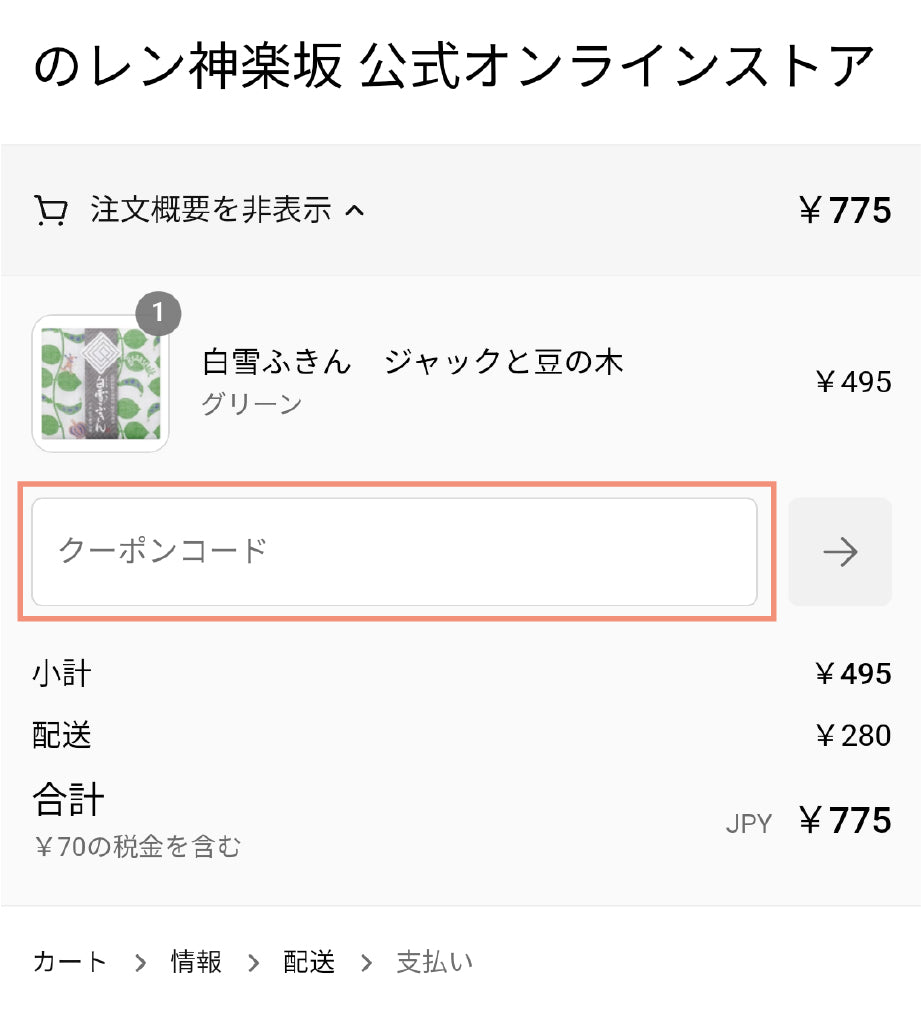Select the 配送 breadcrumb step
The image size is (921, 1009).
click(309, 962)
